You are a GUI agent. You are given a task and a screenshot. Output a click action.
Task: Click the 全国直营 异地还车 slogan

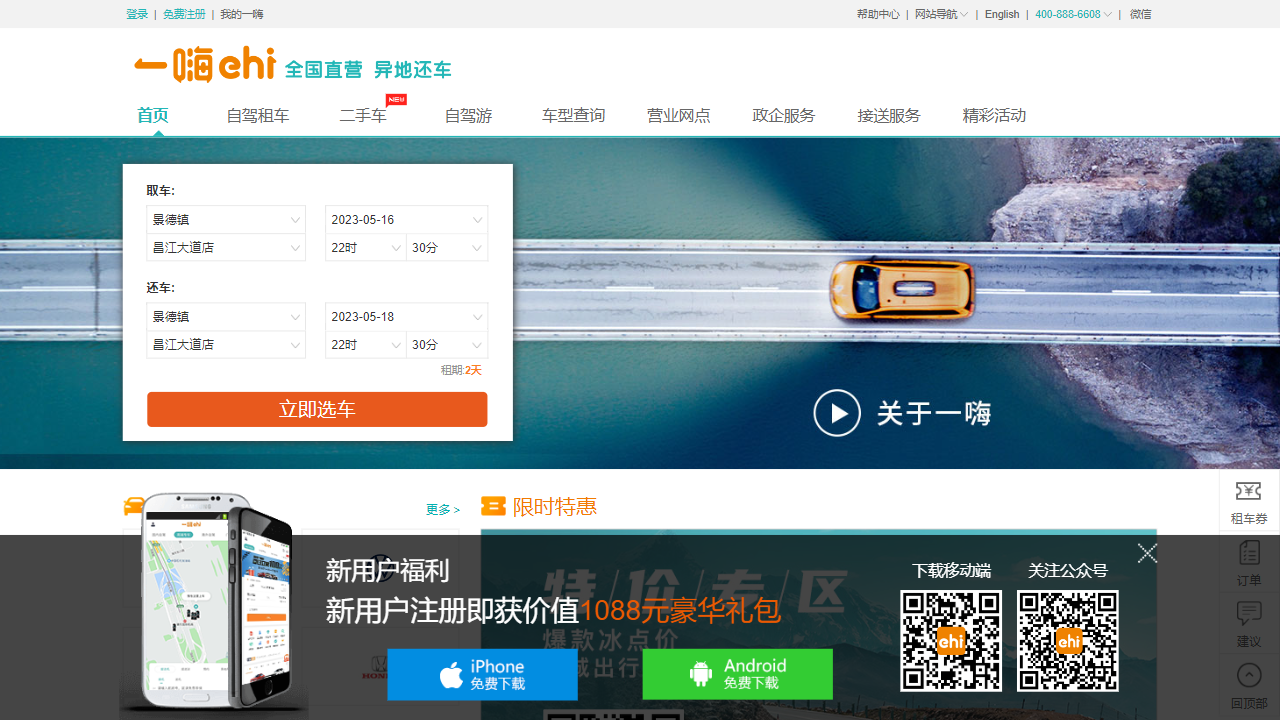(368, 70)
